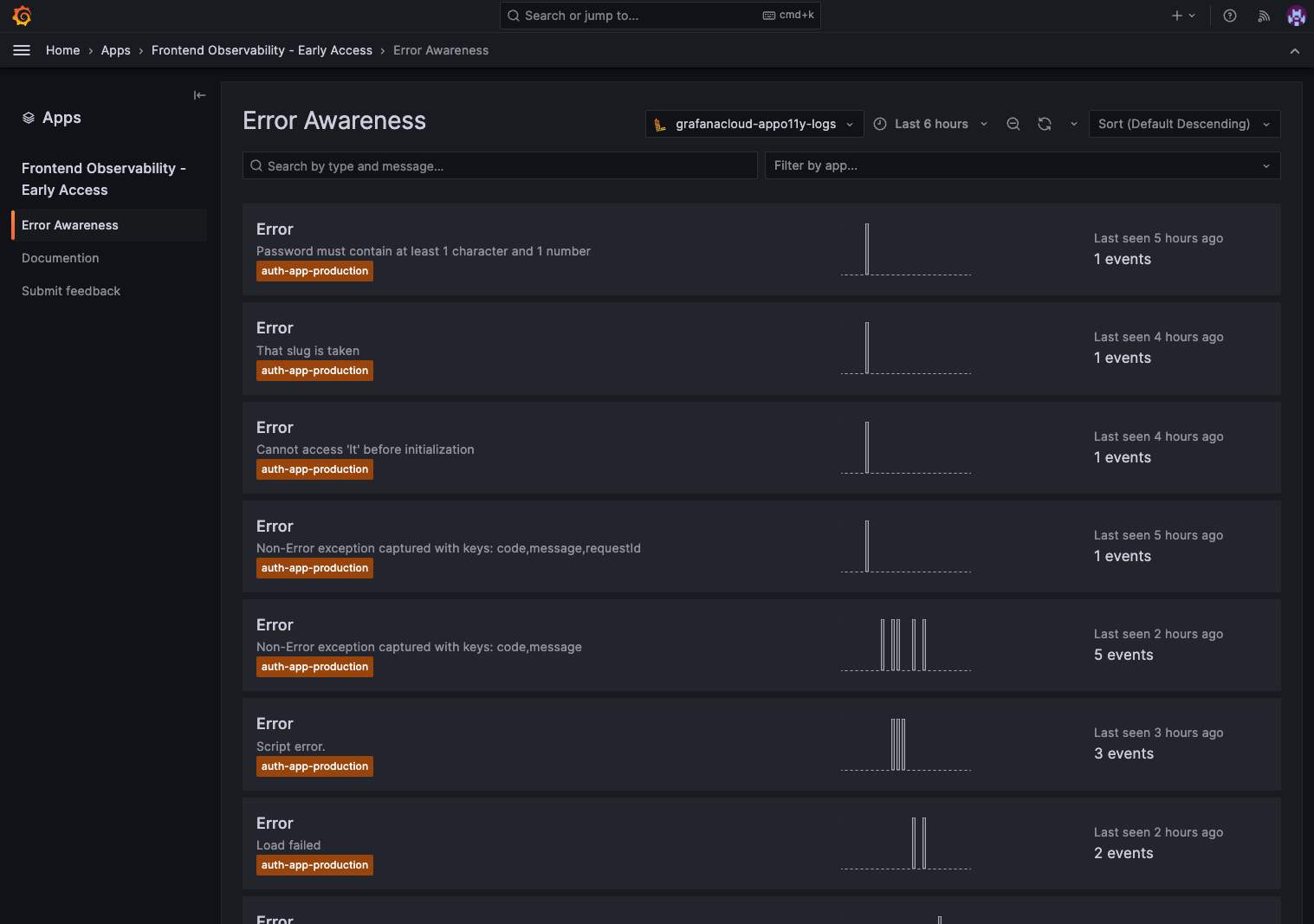Open the Sort (Default Descending) dropdown

1184,124
